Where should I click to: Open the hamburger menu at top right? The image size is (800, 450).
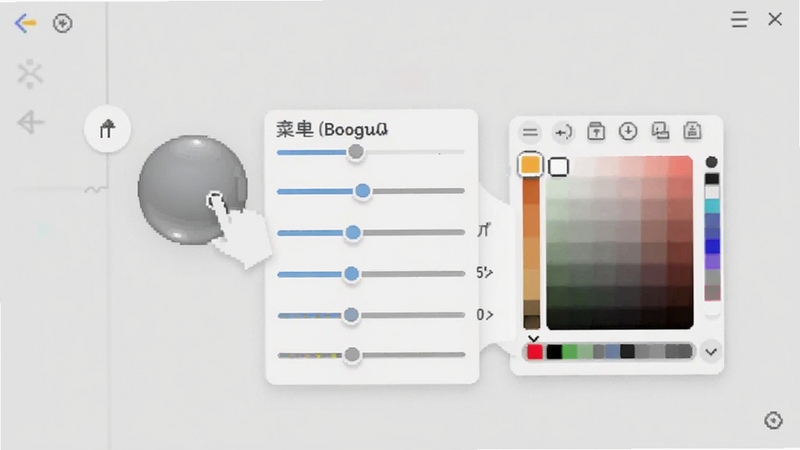[739, 20]
